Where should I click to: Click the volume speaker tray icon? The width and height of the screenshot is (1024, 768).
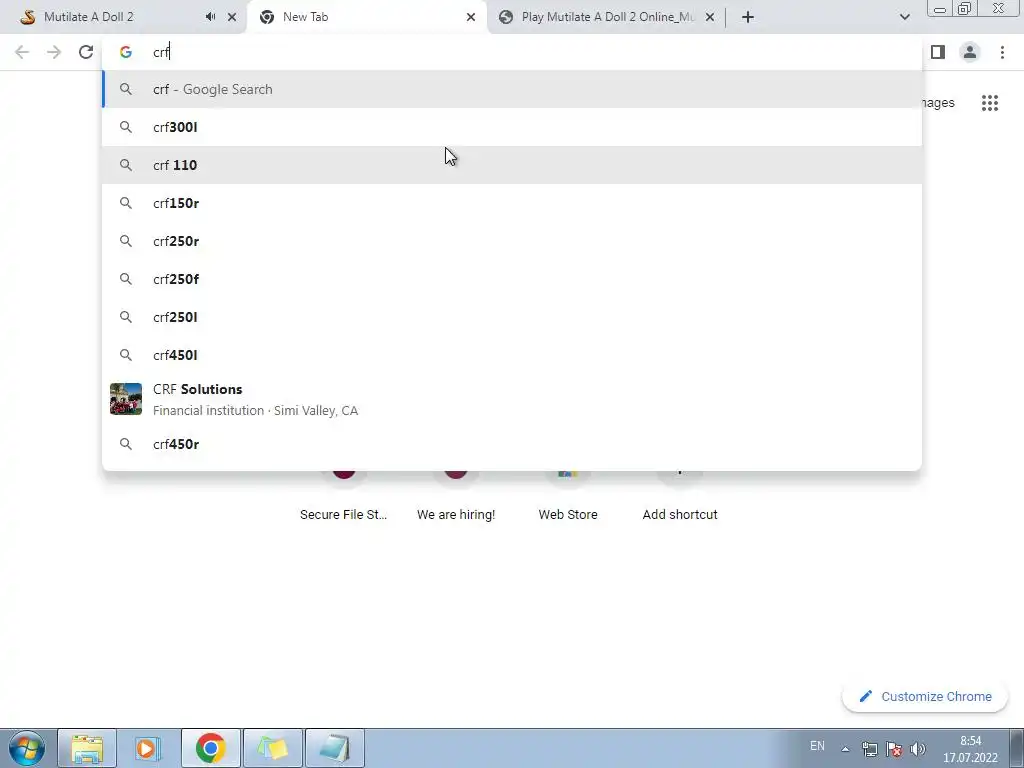click(x=918, y=749)
